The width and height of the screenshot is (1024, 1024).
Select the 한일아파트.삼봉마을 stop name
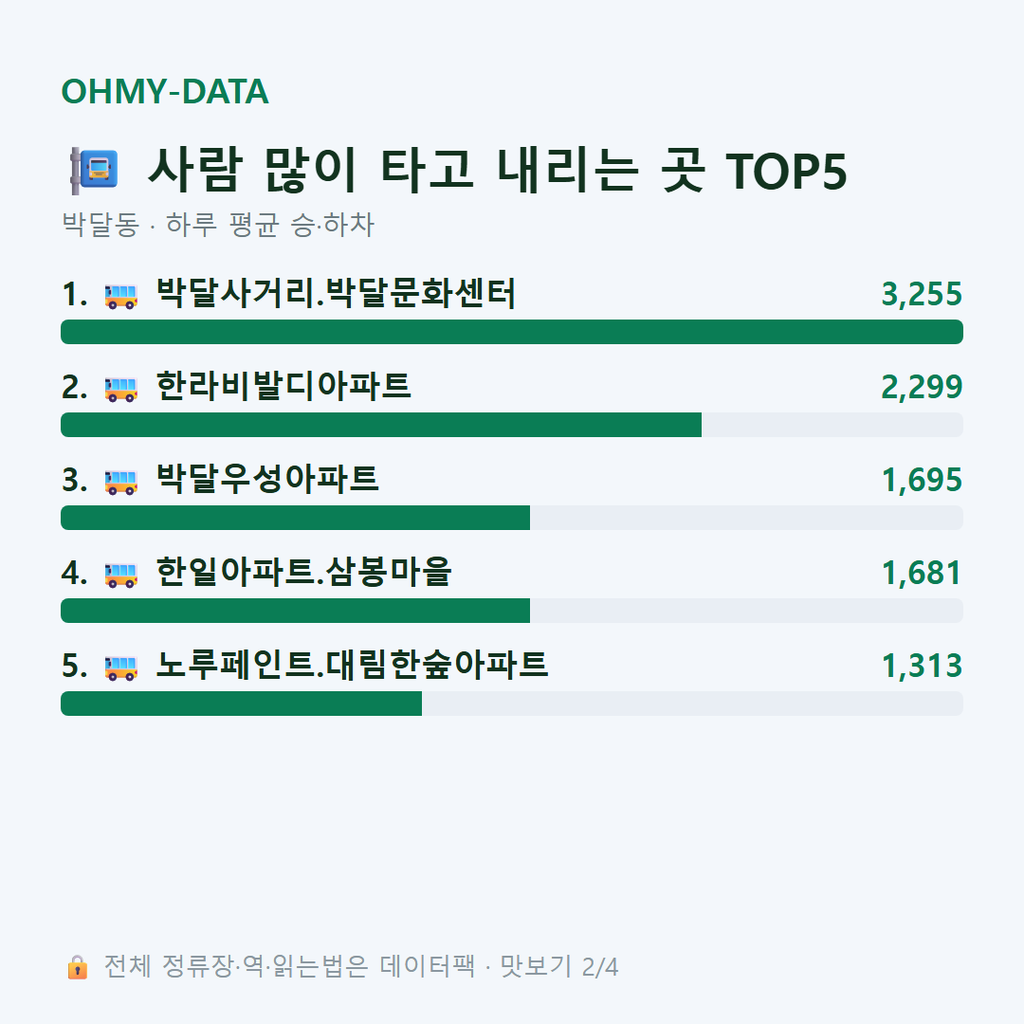pos(304,572)
